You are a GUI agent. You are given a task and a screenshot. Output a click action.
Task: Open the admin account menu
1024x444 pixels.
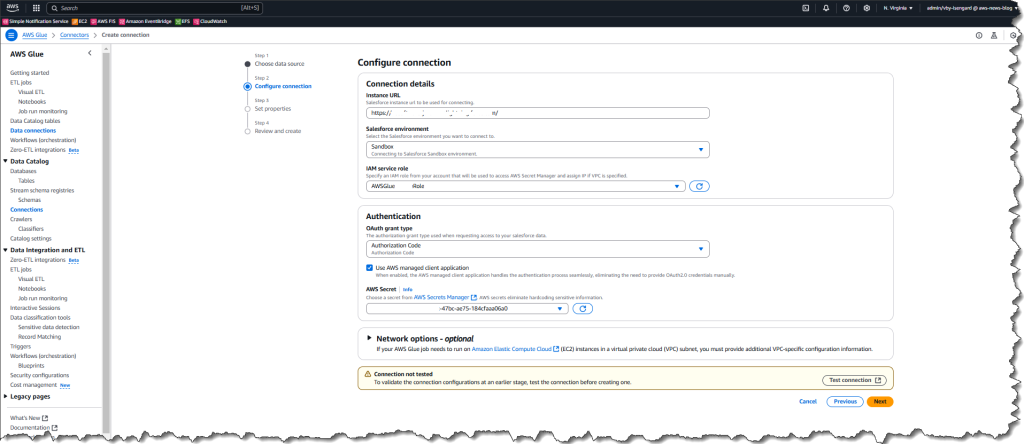pyautogui.click(x=972, y=8)
